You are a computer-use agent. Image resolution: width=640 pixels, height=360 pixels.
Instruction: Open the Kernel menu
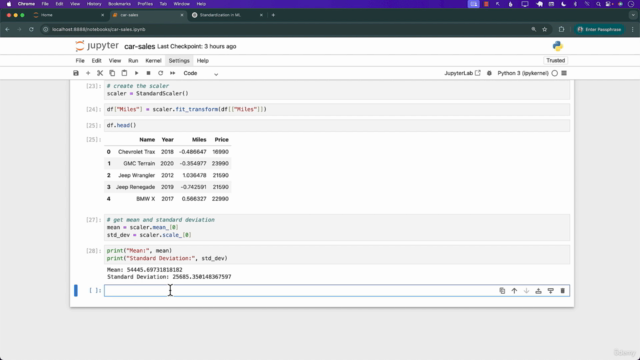pyautogui.click(x=153, y=60)
